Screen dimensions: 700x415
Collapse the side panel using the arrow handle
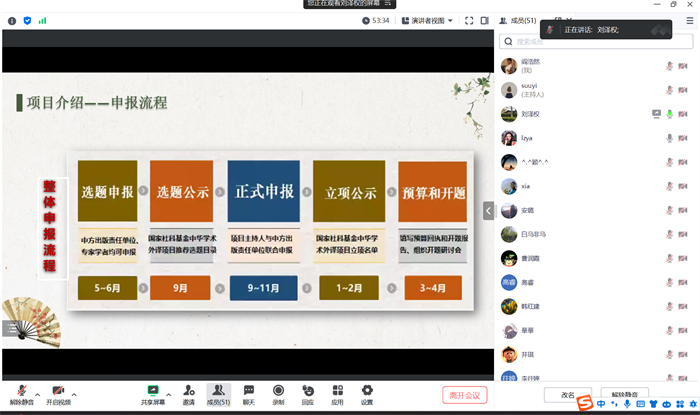(489, 210)
